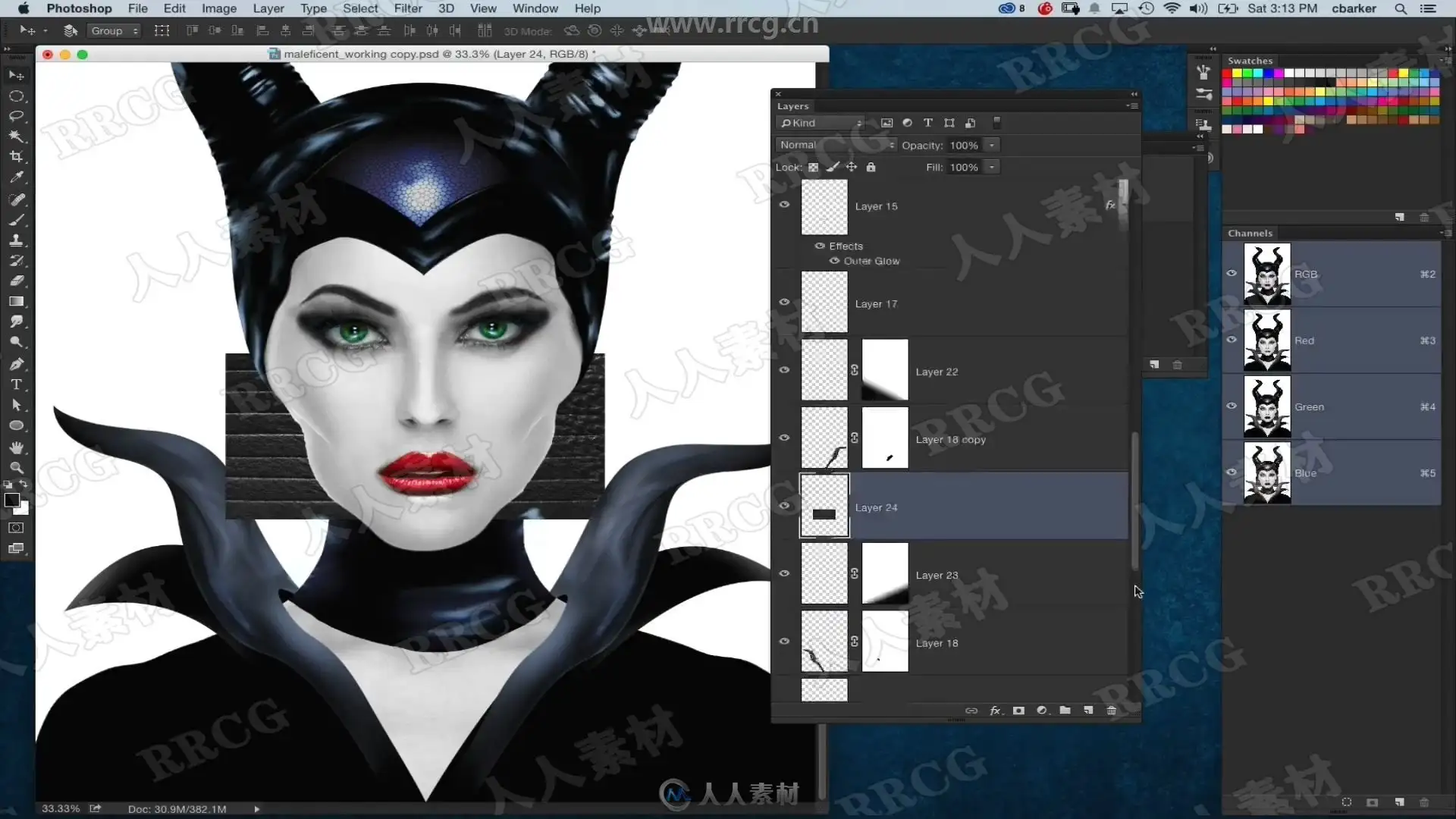Open the Fill slider dropdown arrow
This screenshot has width=1456, height=819.
992,167
